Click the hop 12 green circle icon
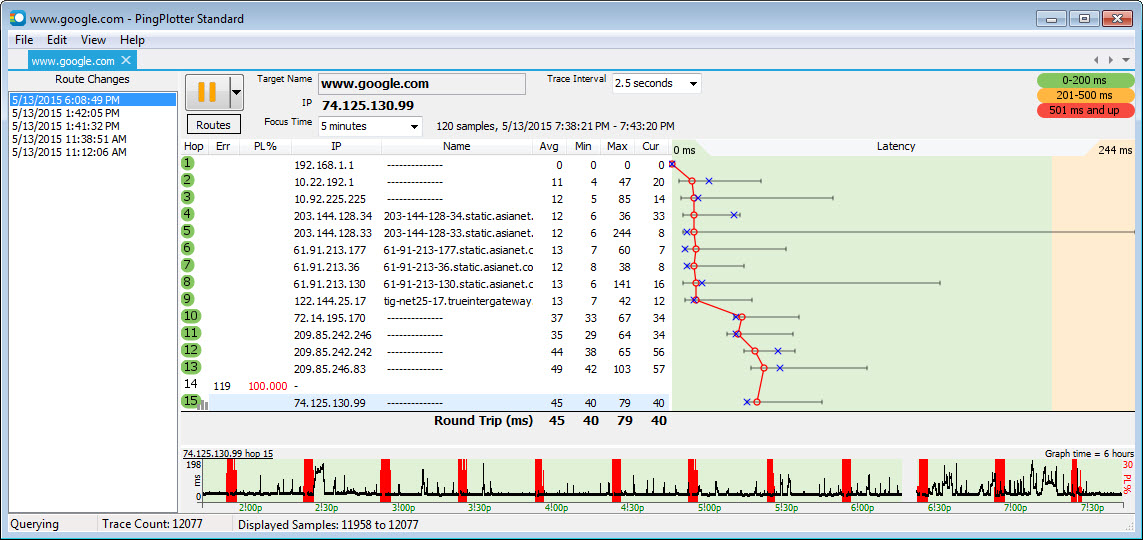Screen dimensions: 1143x540 tap(191, 350)
